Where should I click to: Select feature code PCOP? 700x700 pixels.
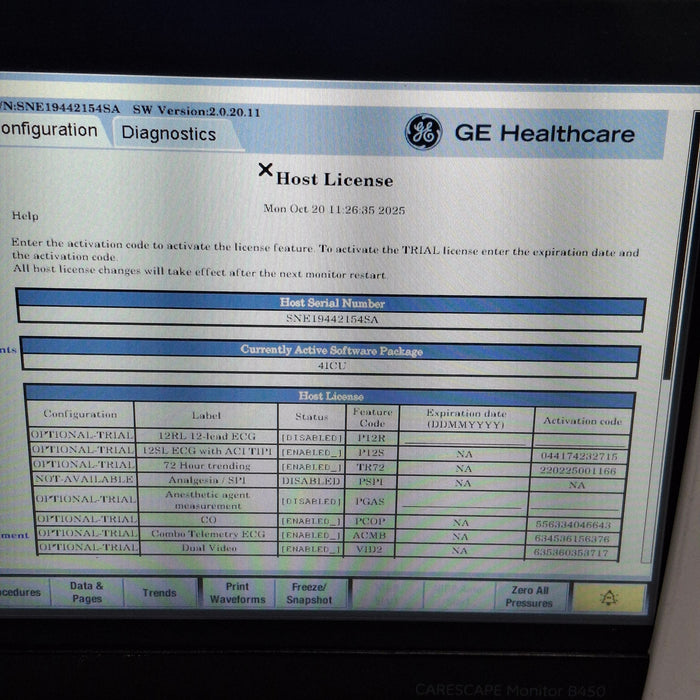(370, 521)
